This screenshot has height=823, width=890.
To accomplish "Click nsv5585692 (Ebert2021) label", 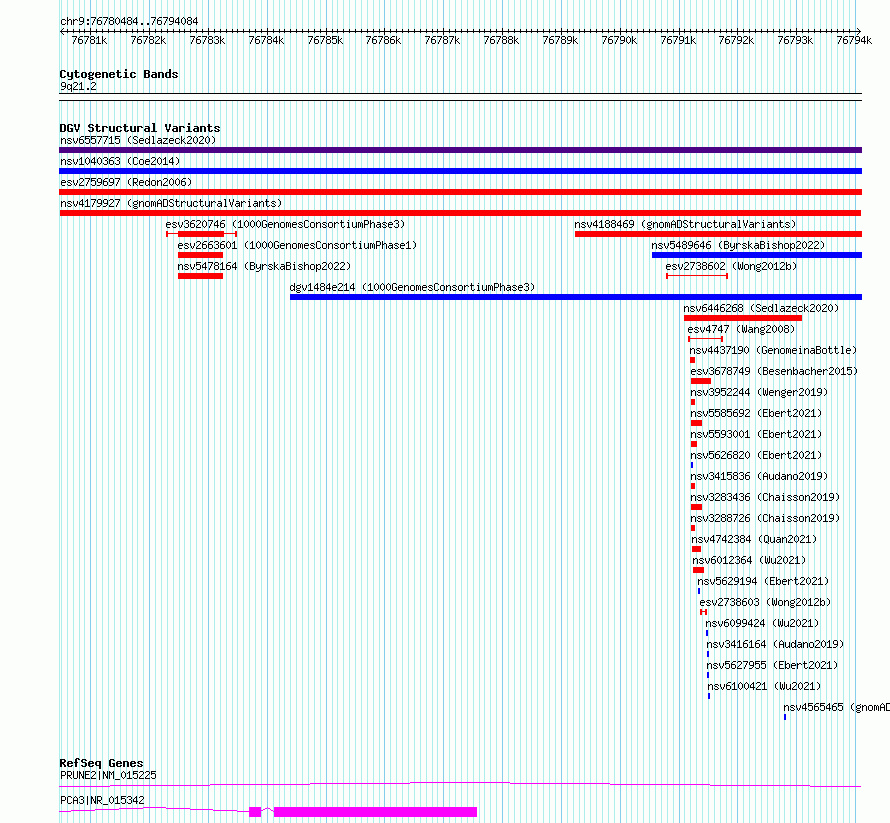I will pos(756,413).
